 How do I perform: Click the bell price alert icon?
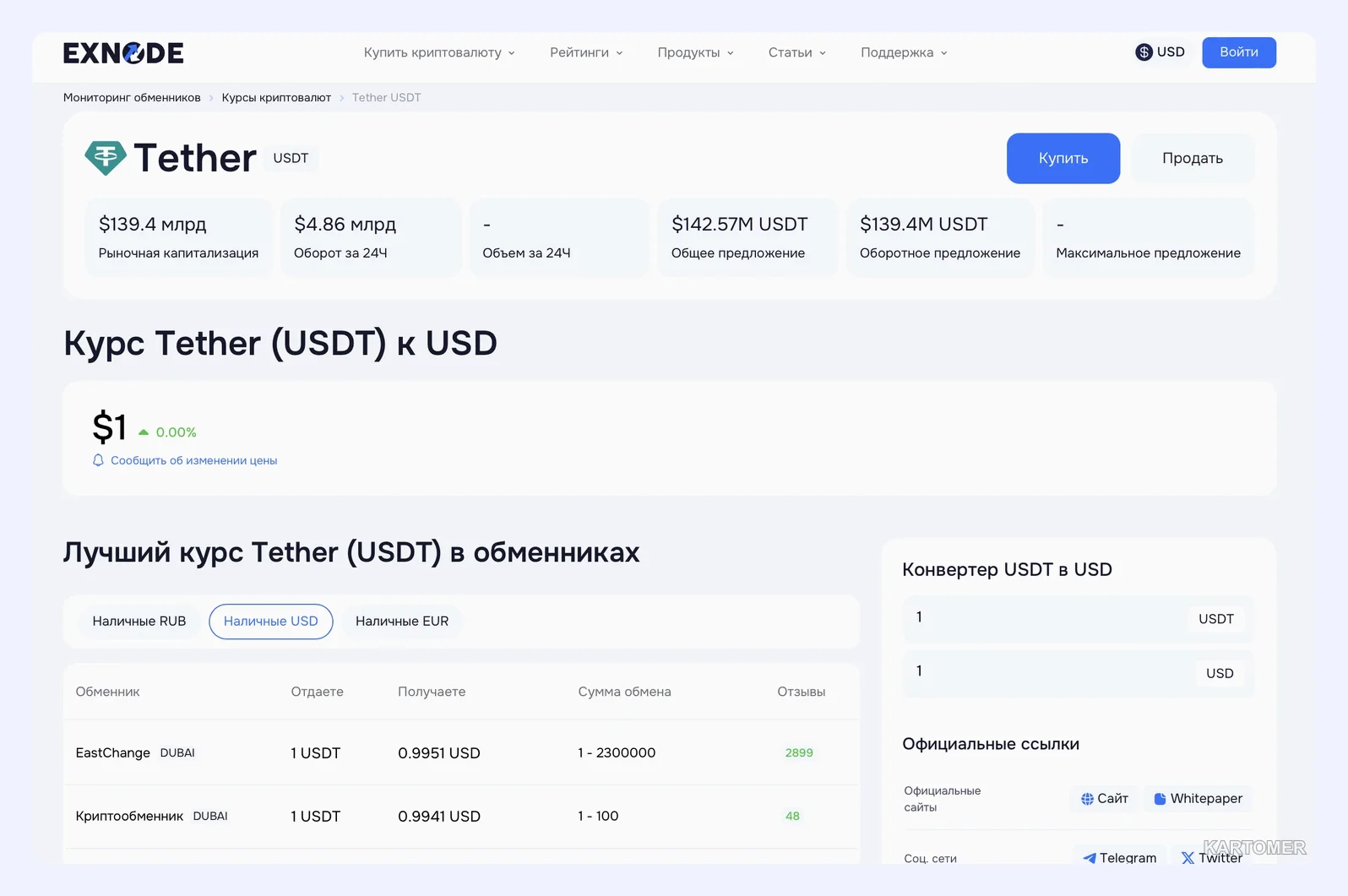pos(98,460)
